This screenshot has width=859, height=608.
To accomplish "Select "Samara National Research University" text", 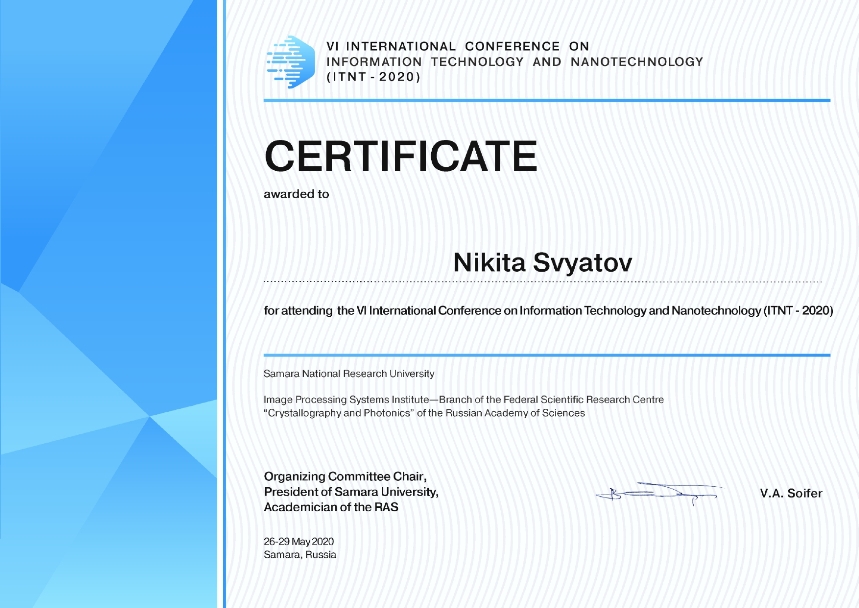I will click(349, 374).
